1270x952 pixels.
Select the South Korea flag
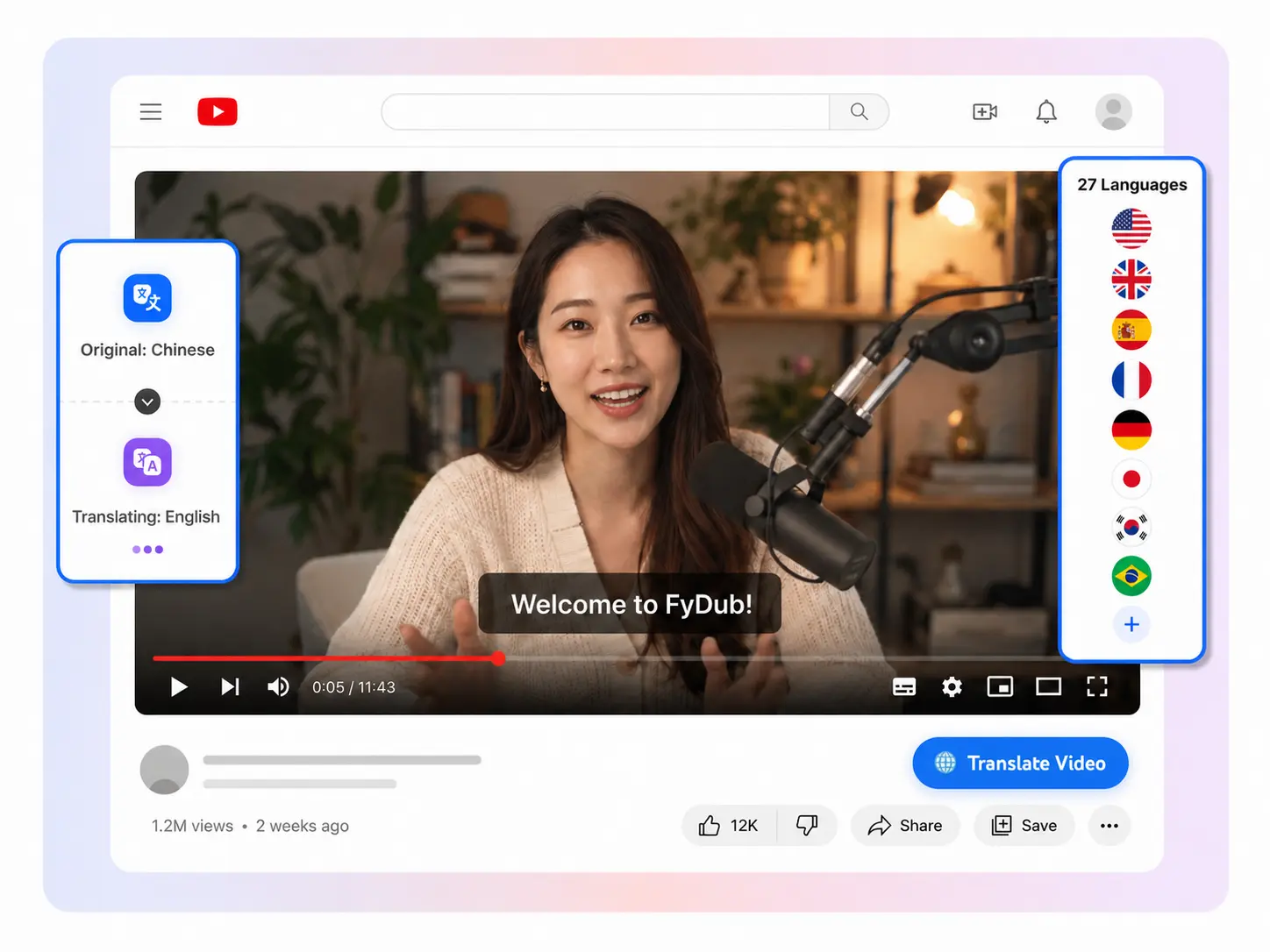[1131, 527]
